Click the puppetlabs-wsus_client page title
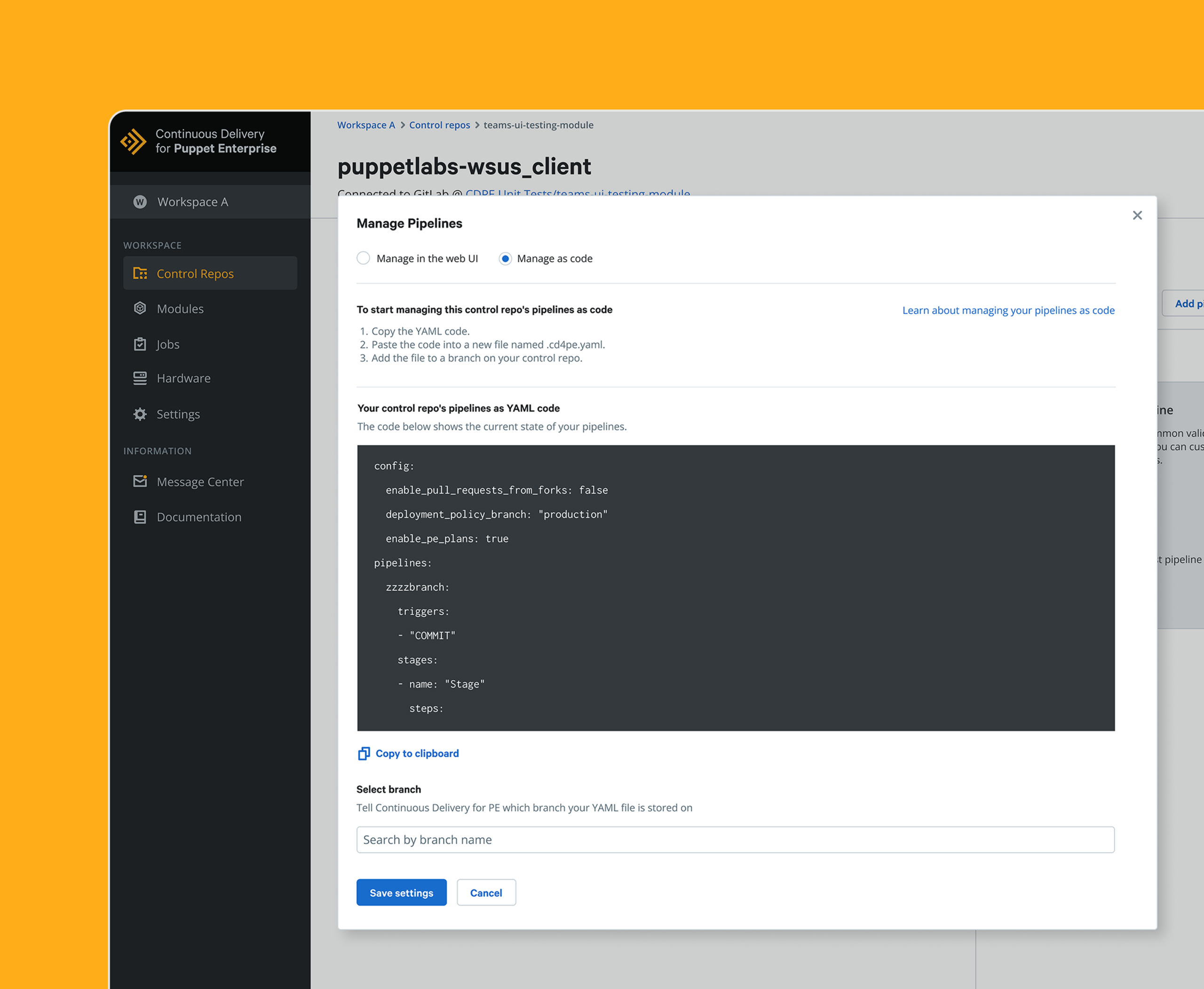The image size is (1204, 989). point(464,167)
